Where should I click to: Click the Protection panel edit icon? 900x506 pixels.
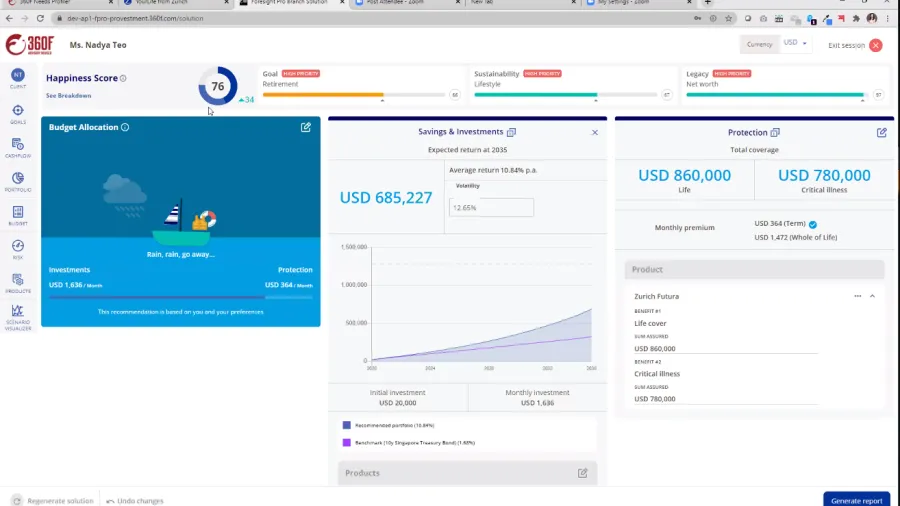tap(882, 132)
